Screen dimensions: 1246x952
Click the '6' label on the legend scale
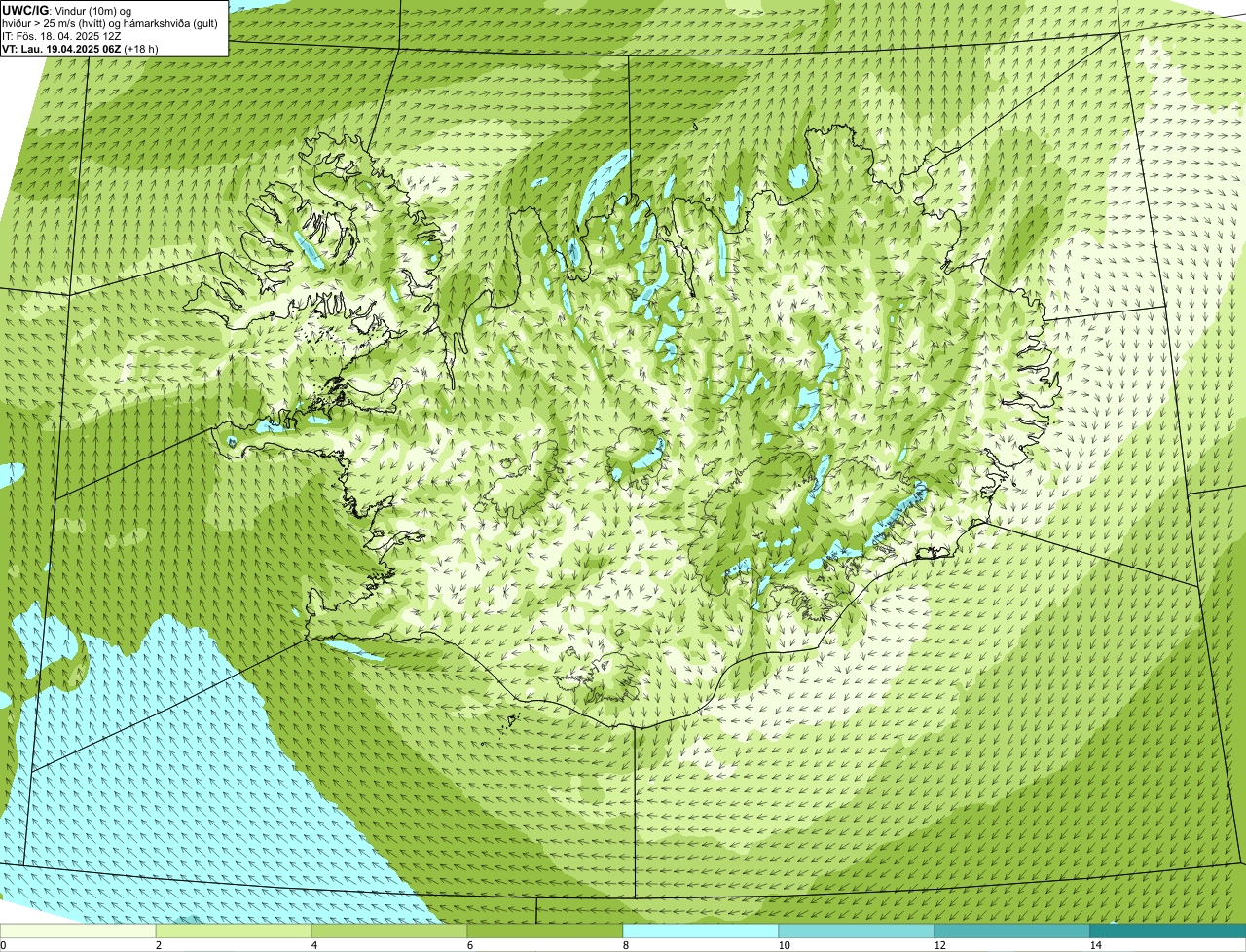[469, 945]
